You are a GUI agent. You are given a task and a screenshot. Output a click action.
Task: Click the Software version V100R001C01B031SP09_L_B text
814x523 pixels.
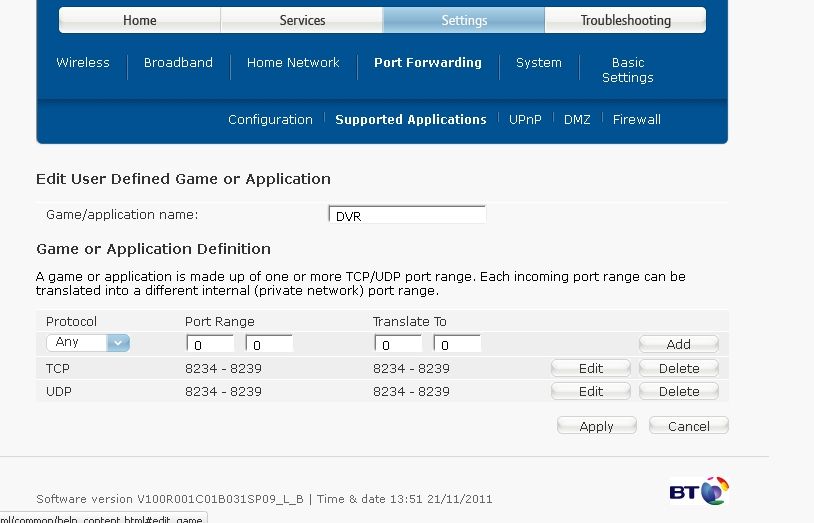click(170, 499)
